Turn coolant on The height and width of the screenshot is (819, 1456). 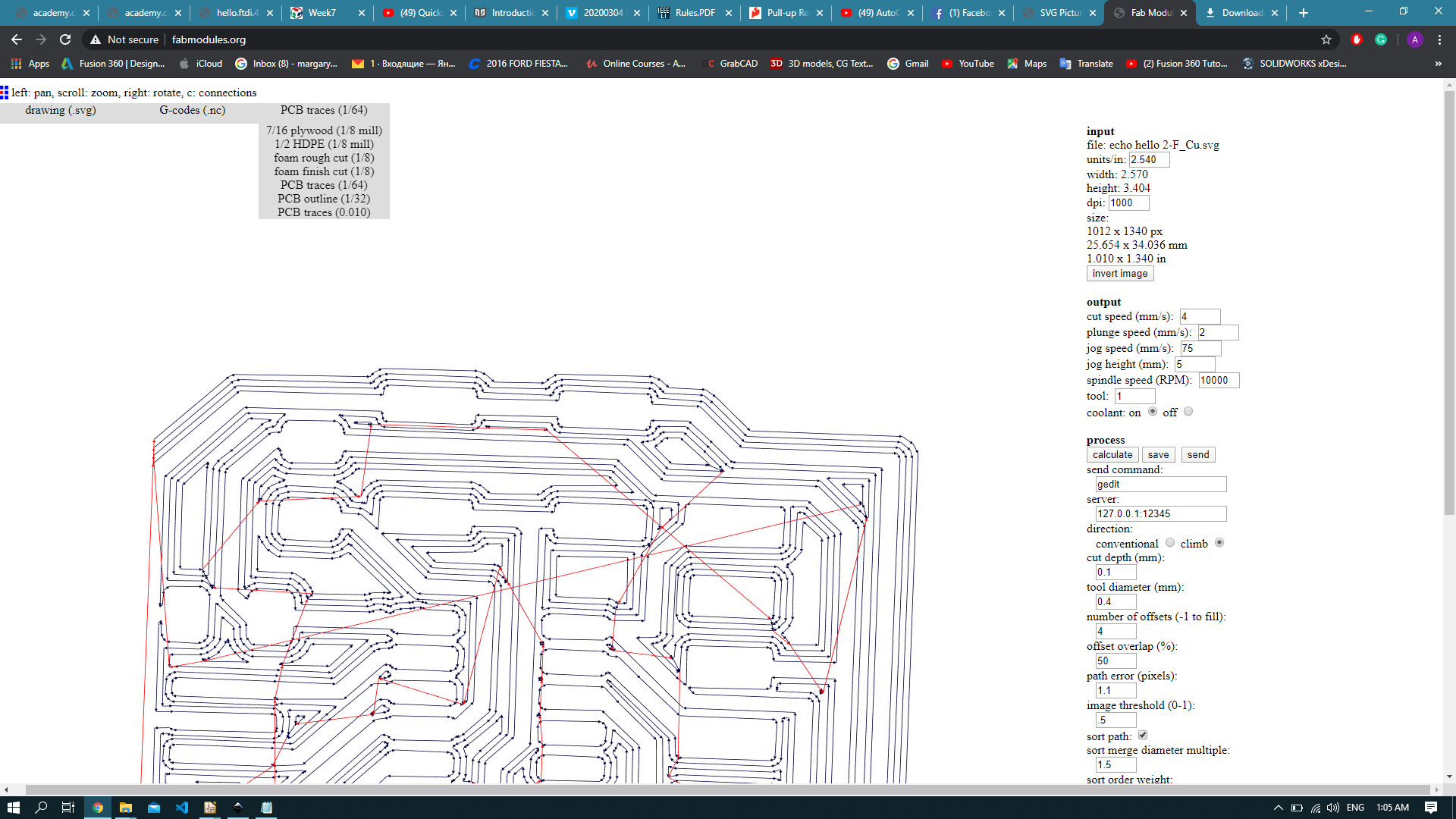click(x=1153, y=412)
